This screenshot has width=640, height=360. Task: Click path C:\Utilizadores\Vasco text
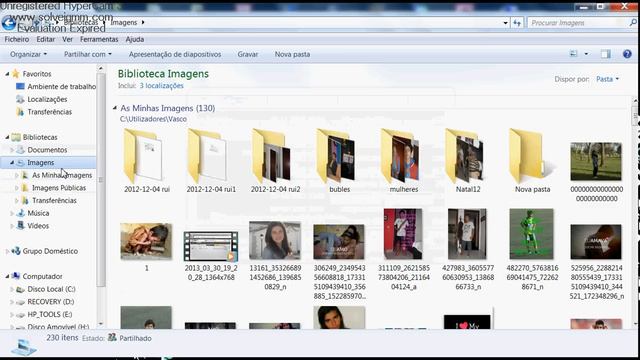click(153, 119)
